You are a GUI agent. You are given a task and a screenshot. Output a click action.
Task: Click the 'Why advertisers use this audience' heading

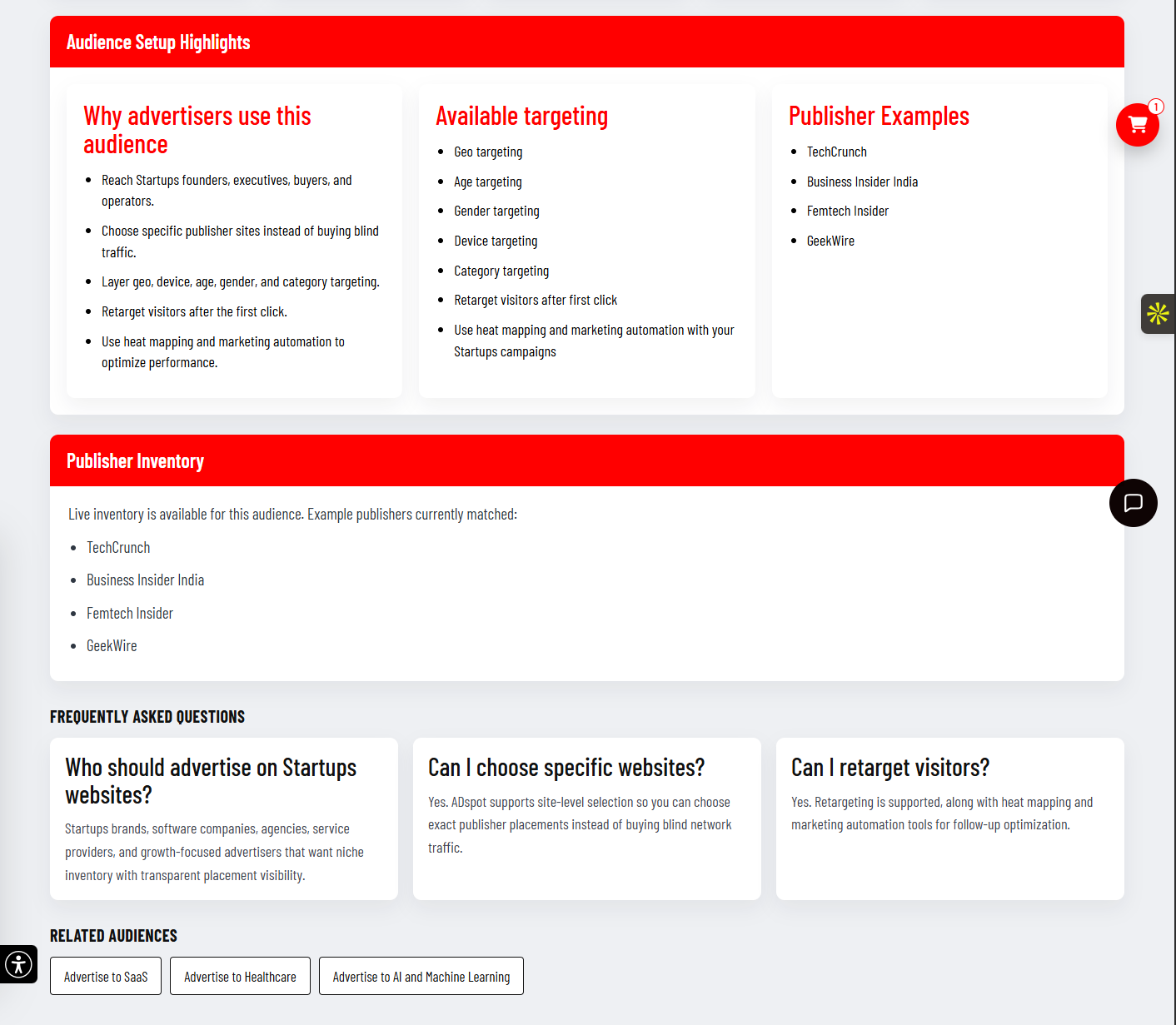(x=197, y=130)
